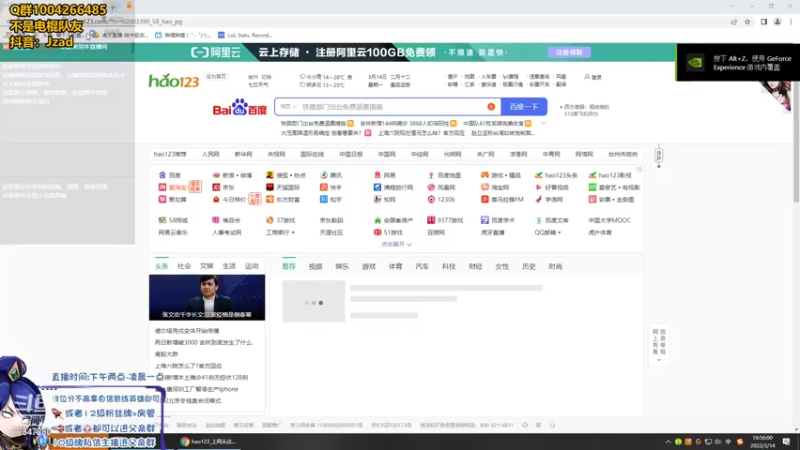The height and width of the screenshot is (450, 800).
Task: Open the 虎牙直播 text link
Action: 492,233
